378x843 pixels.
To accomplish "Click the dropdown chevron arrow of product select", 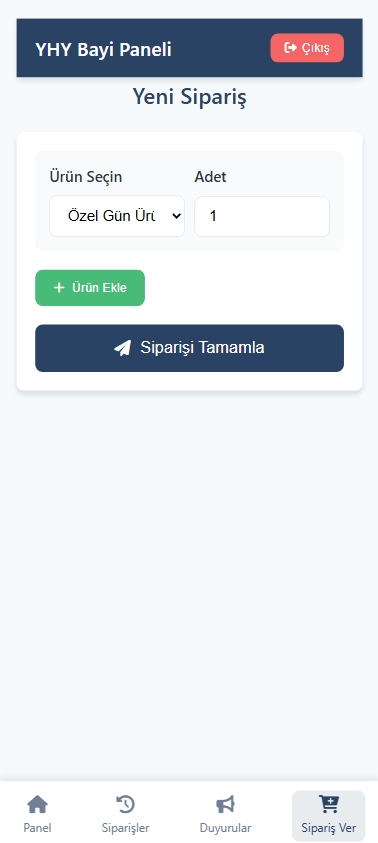I will pyautogui.click(x=175, y=216).
